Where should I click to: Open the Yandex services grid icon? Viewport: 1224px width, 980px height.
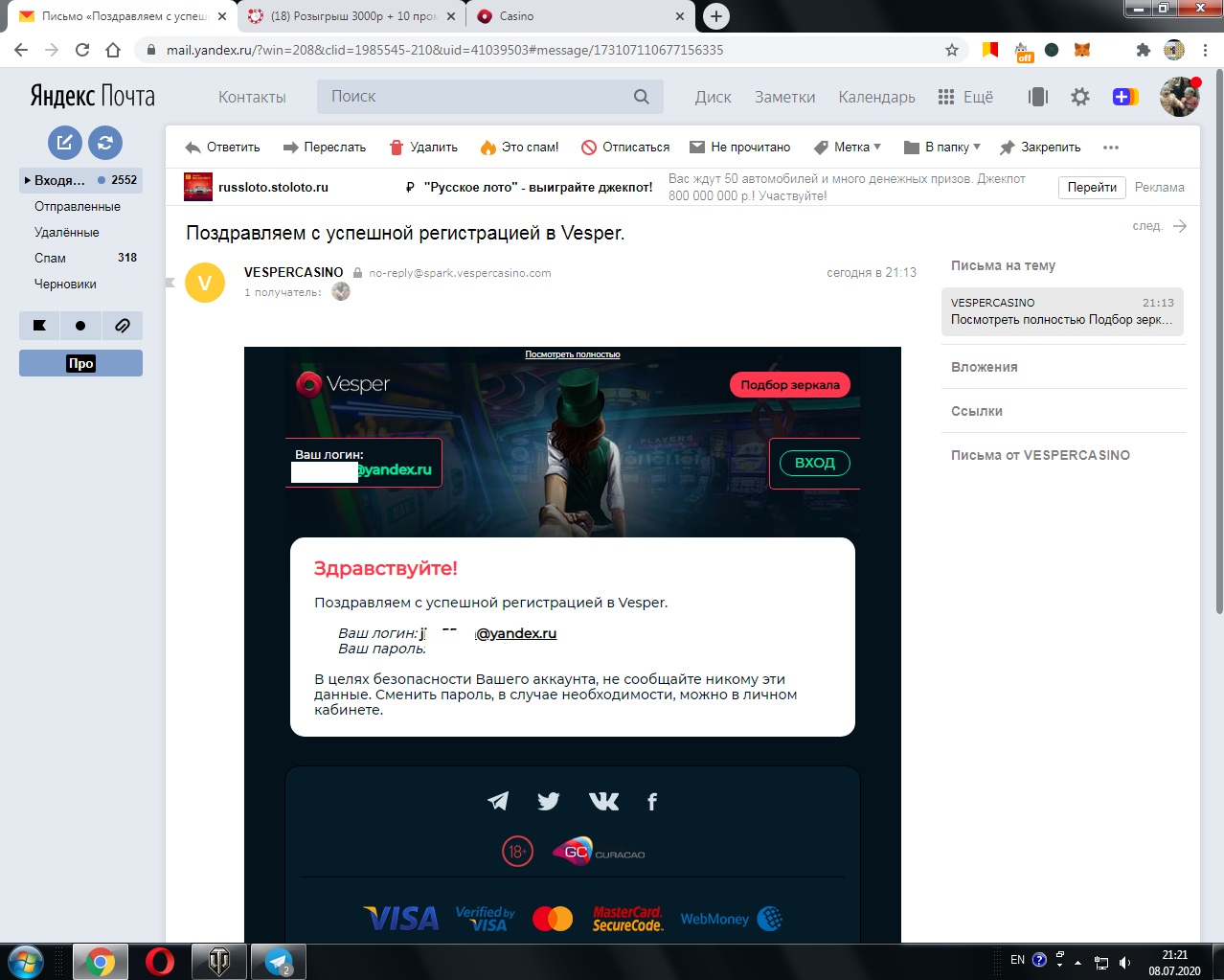(946, 97)
